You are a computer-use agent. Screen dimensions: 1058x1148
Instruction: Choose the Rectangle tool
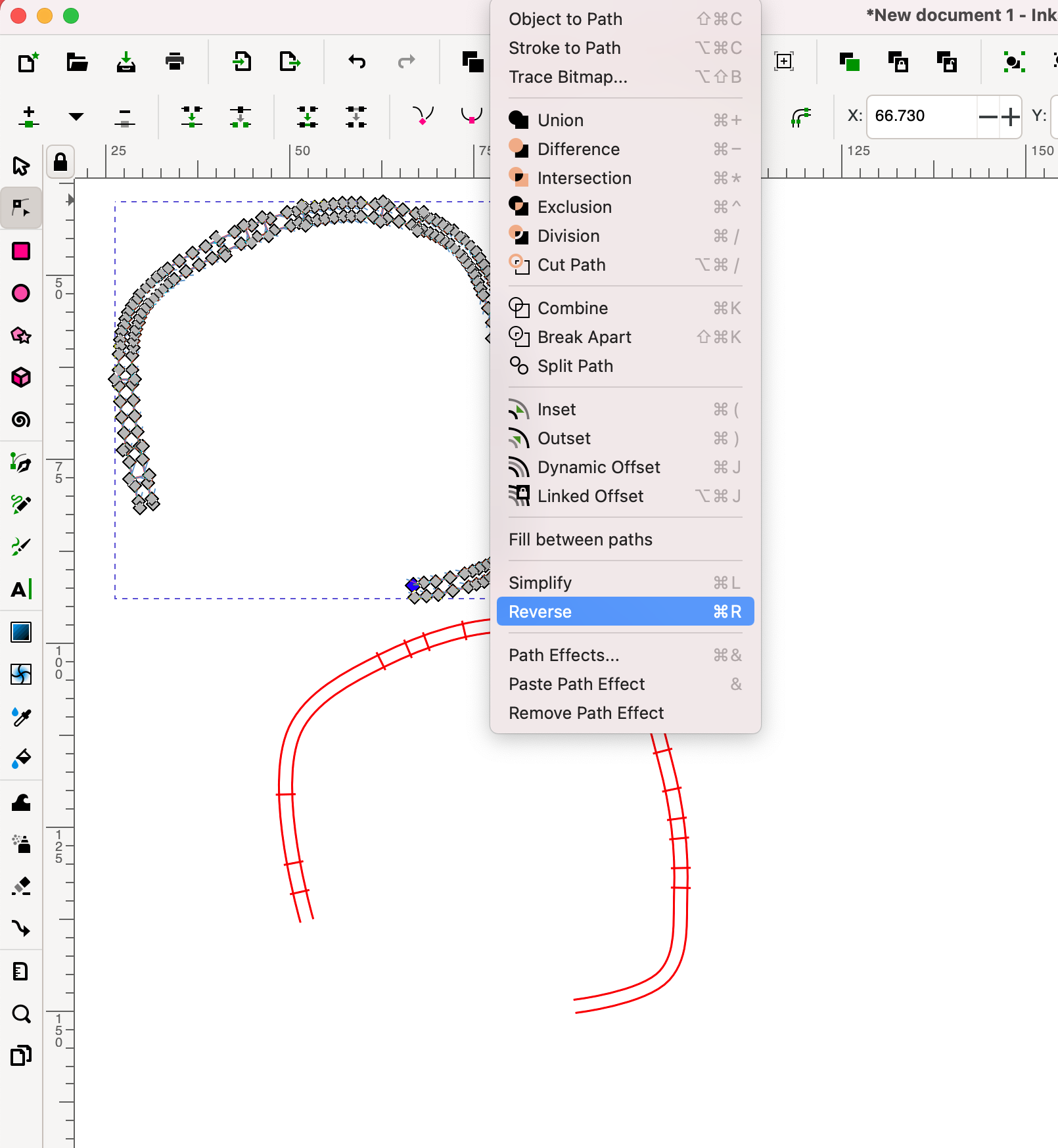tap(21, 251)
